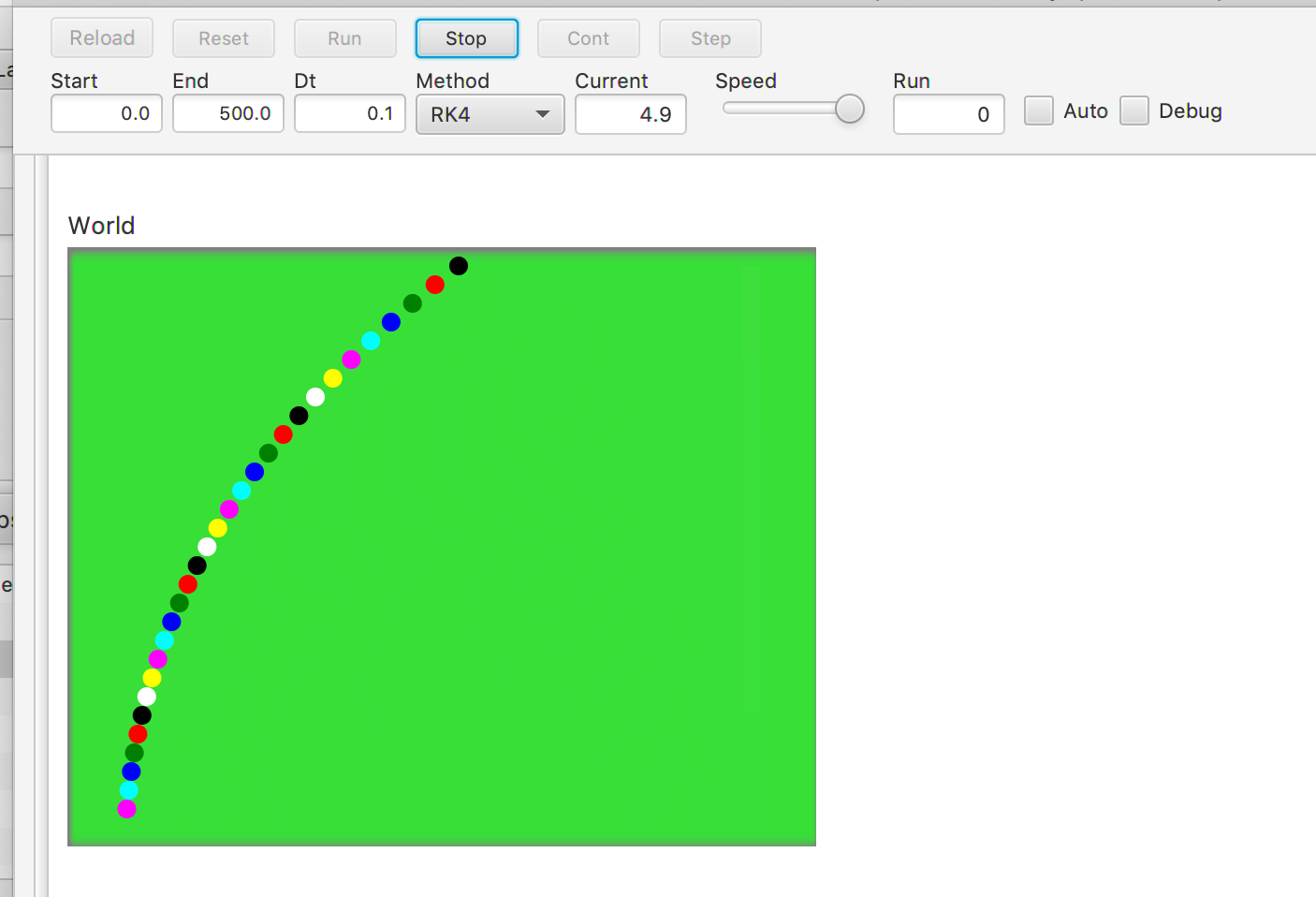Click the Run count input field
The width and height of the screenshot is (1316, 897).
[x=949, y=114]
